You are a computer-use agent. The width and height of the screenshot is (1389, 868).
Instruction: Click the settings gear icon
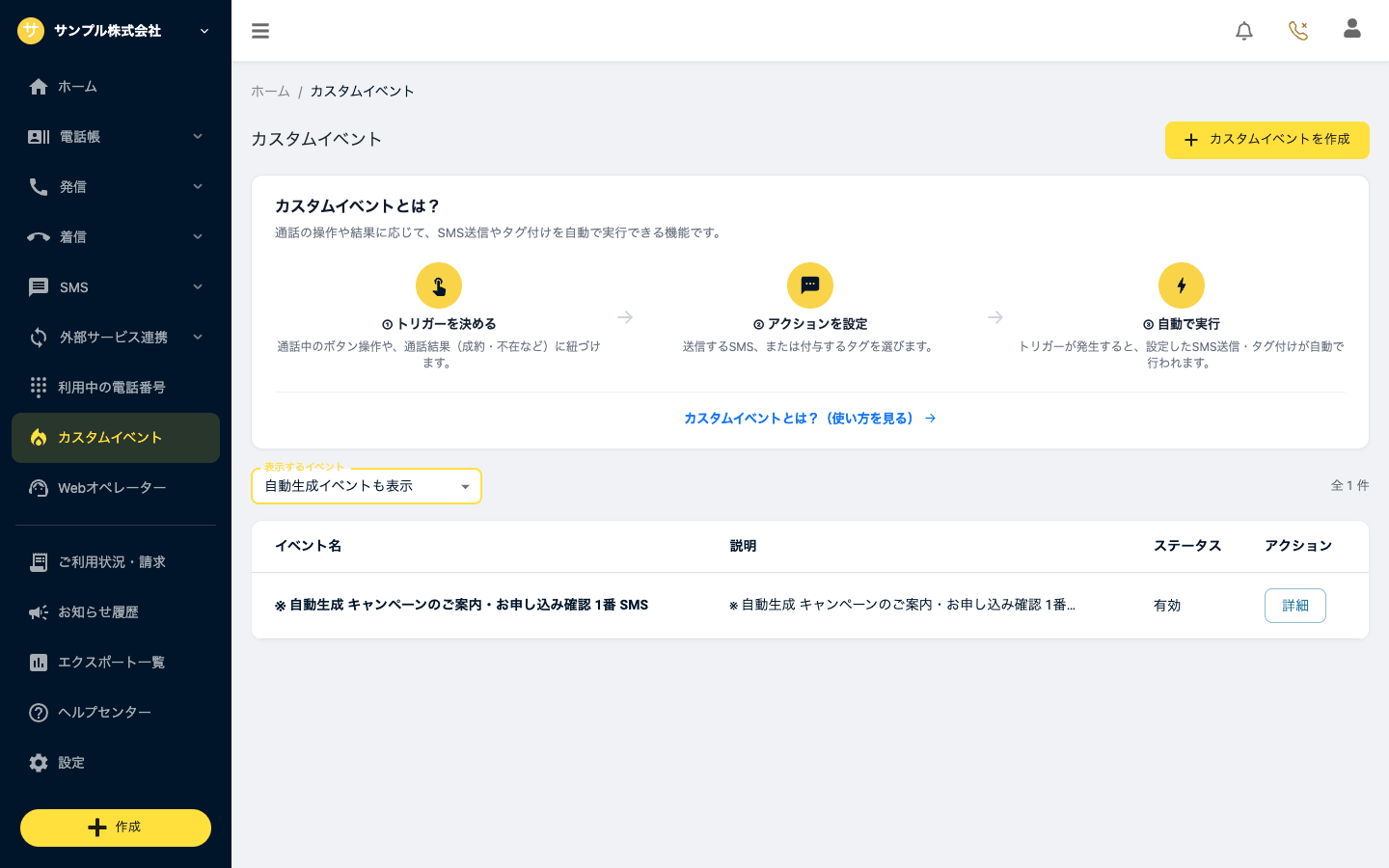pyautogui.click(x=39, y=763)
